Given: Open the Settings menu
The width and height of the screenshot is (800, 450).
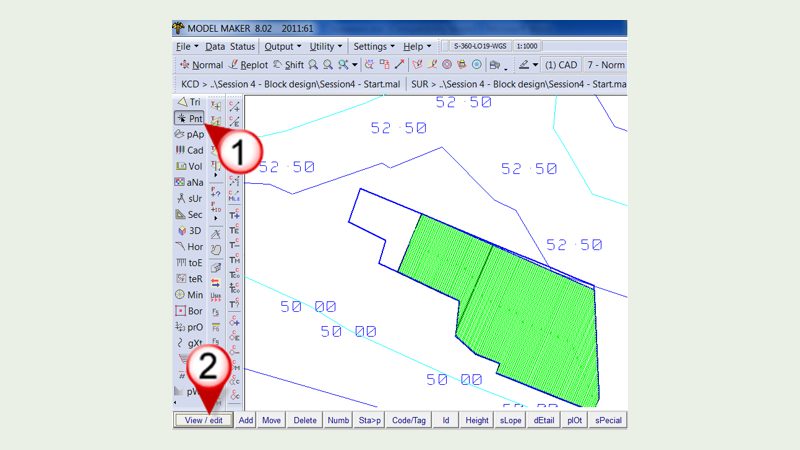Looking at the screenshot, I should coord(374,46).
